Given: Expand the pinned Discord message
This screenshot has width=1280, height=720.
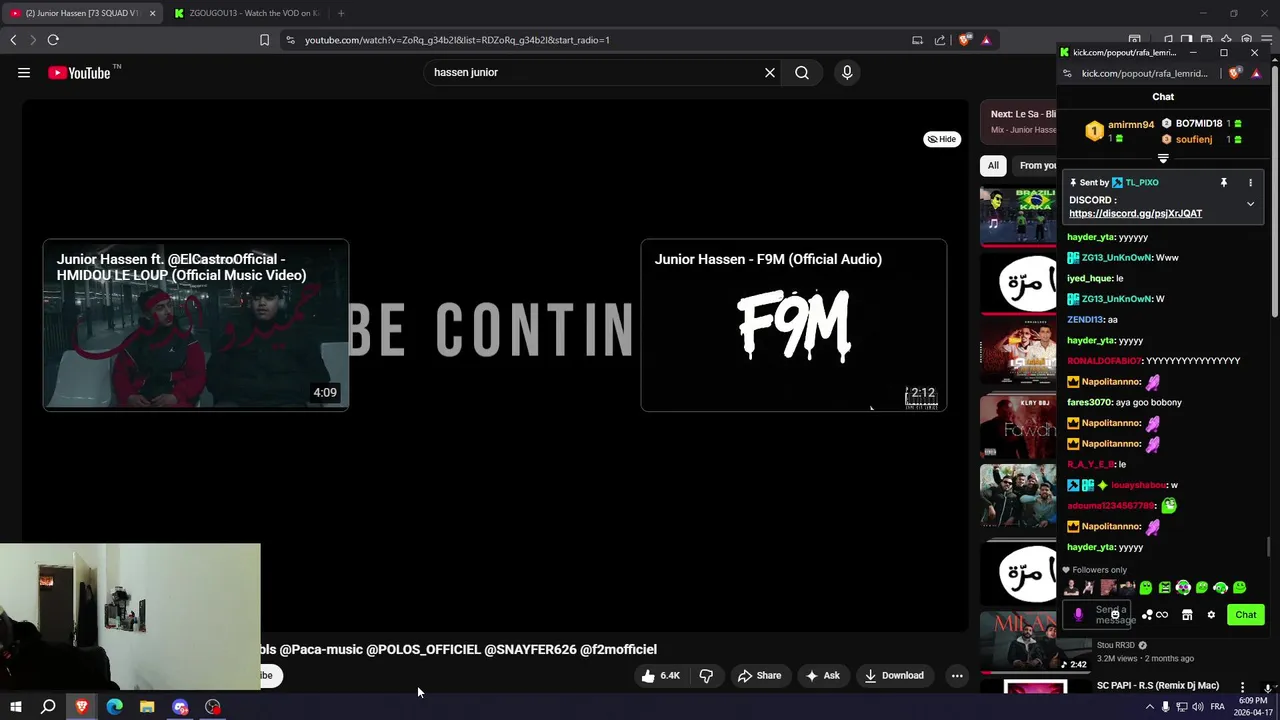Looking at the screenshot, I should (1250, 204).
